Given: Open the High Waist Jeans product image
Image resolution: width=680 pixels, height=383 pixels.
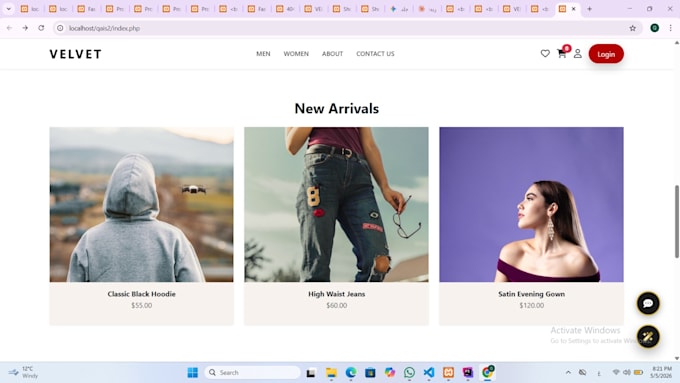Looking at the screenshot, I should coord(336,204).
